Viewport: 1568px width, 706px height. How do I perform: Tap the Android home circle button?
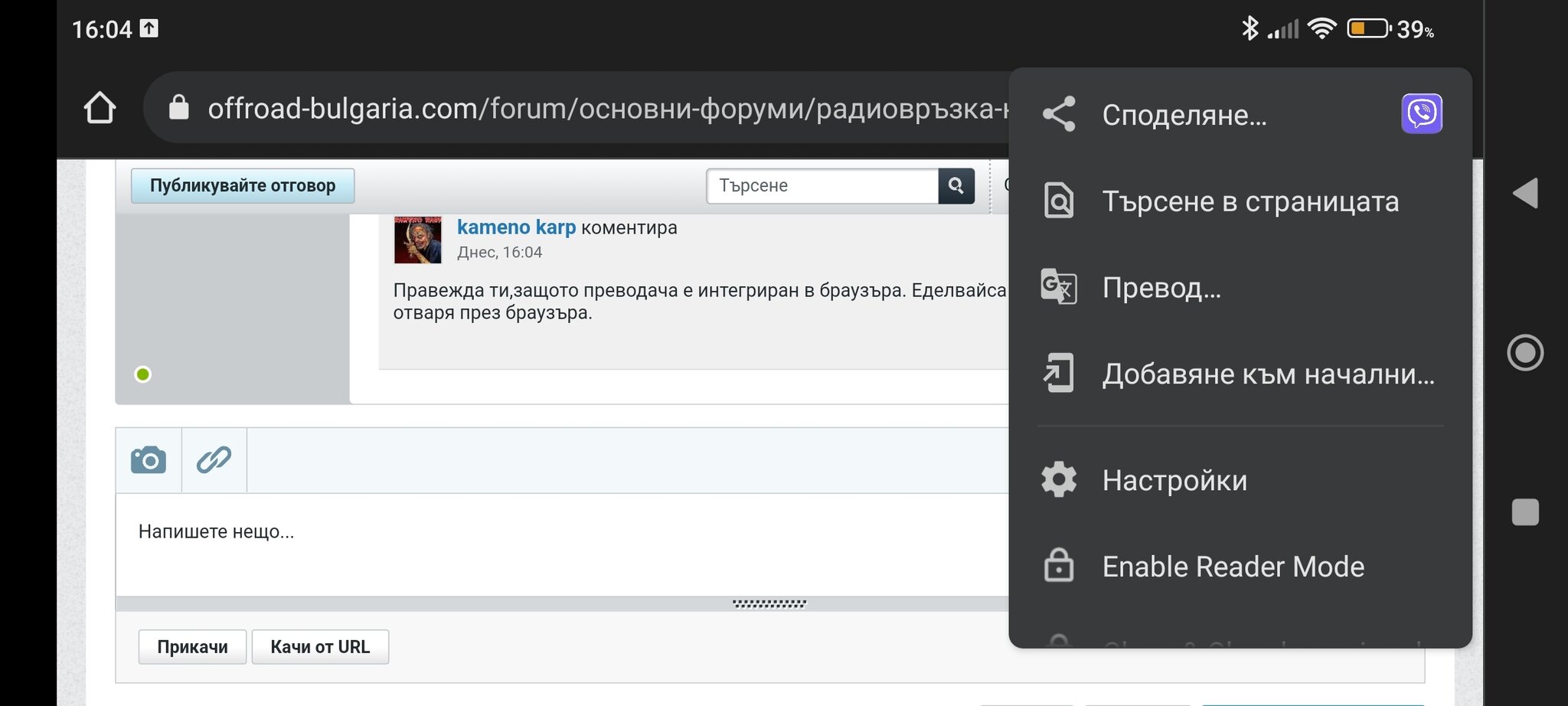click(x=1524, y=353)
